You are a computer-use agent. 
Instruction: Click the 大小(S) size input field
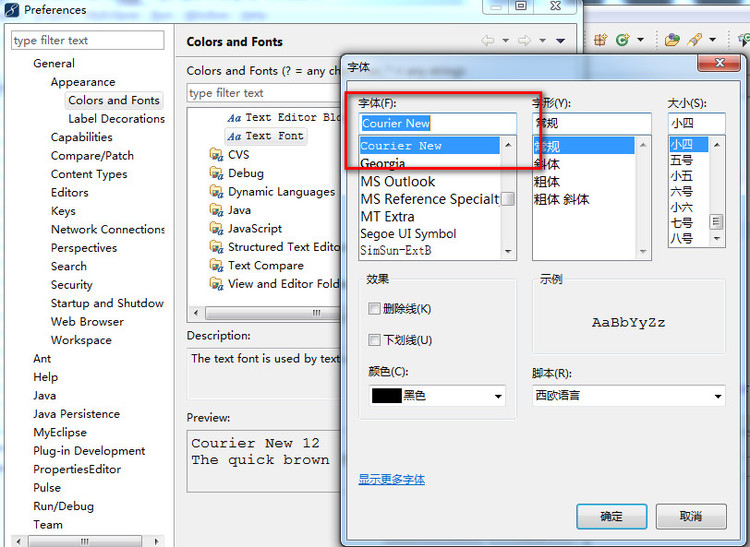click(696, 123)
